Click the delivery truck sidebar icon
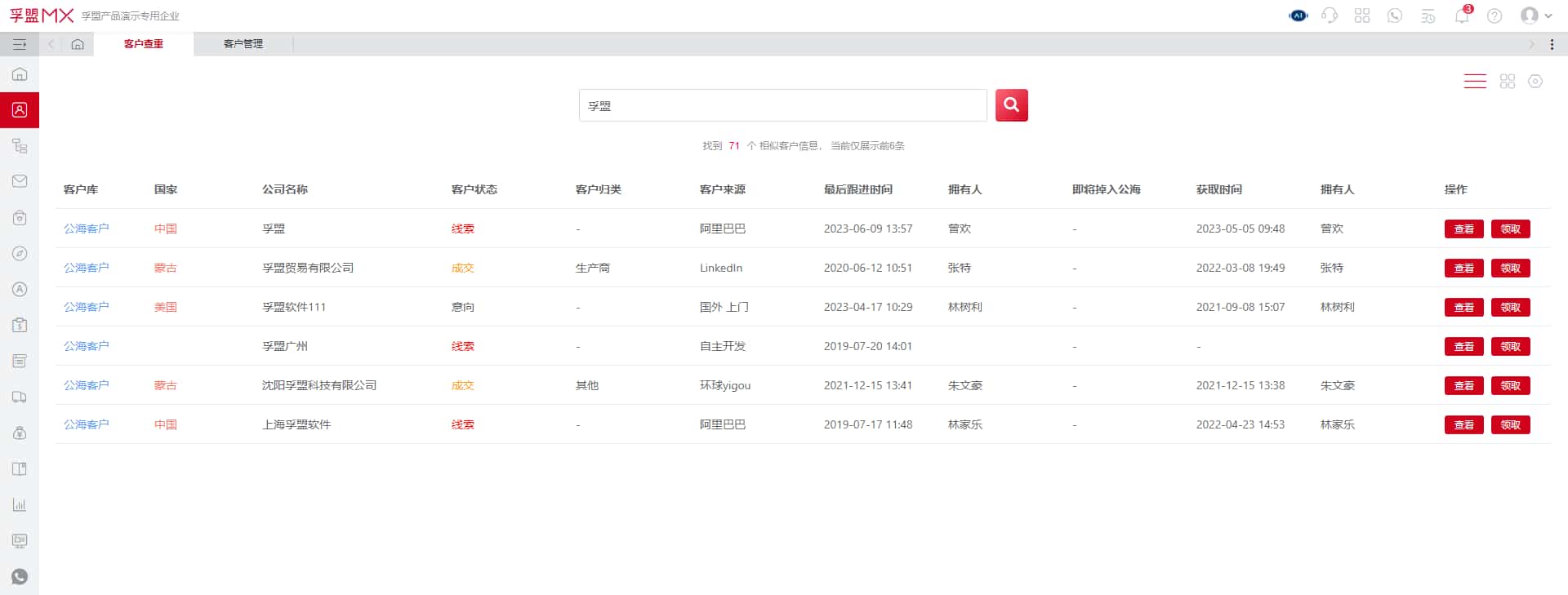The height and width of the screenshot is (595, 1568). point(20,397)
